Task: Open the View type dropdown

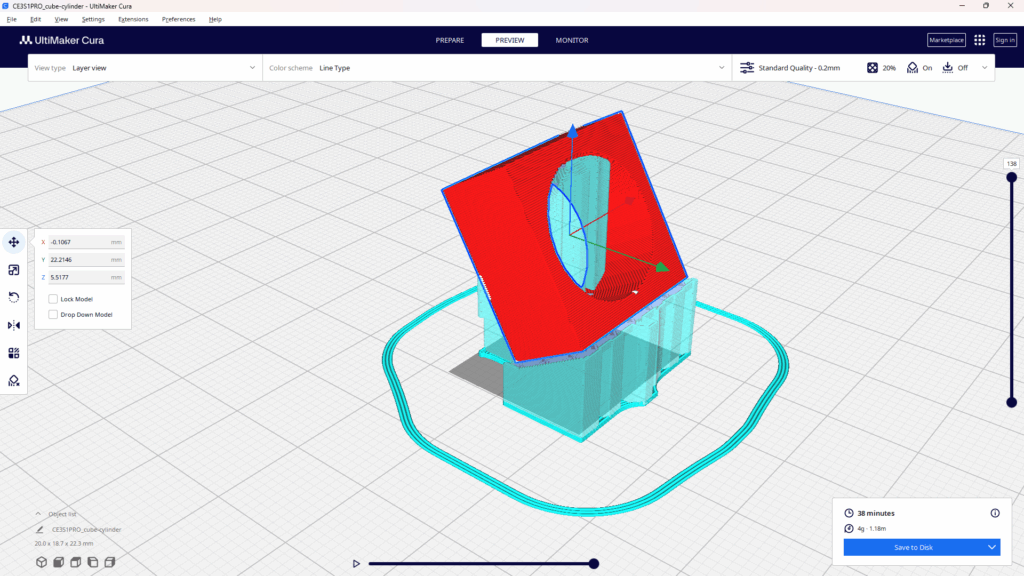Action: 145,68
